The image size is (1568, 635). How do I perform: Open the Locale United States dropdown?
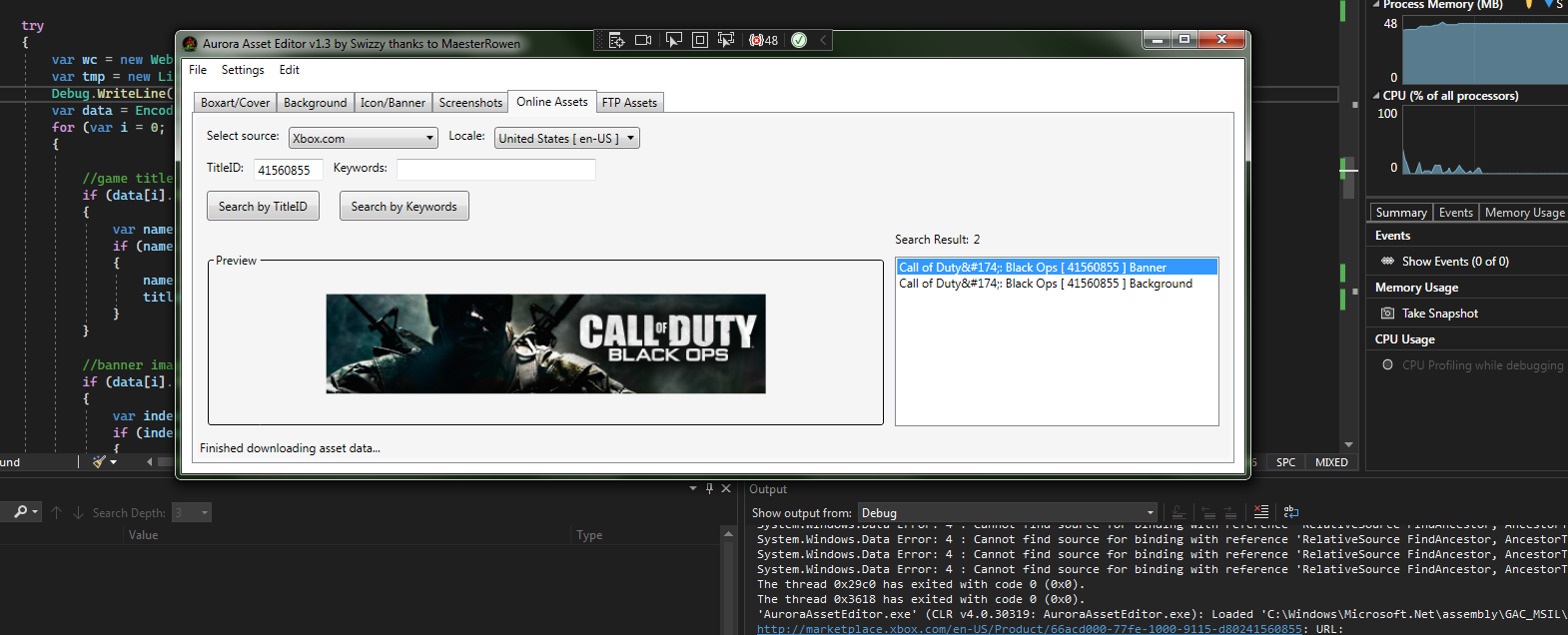click(566, 139)
